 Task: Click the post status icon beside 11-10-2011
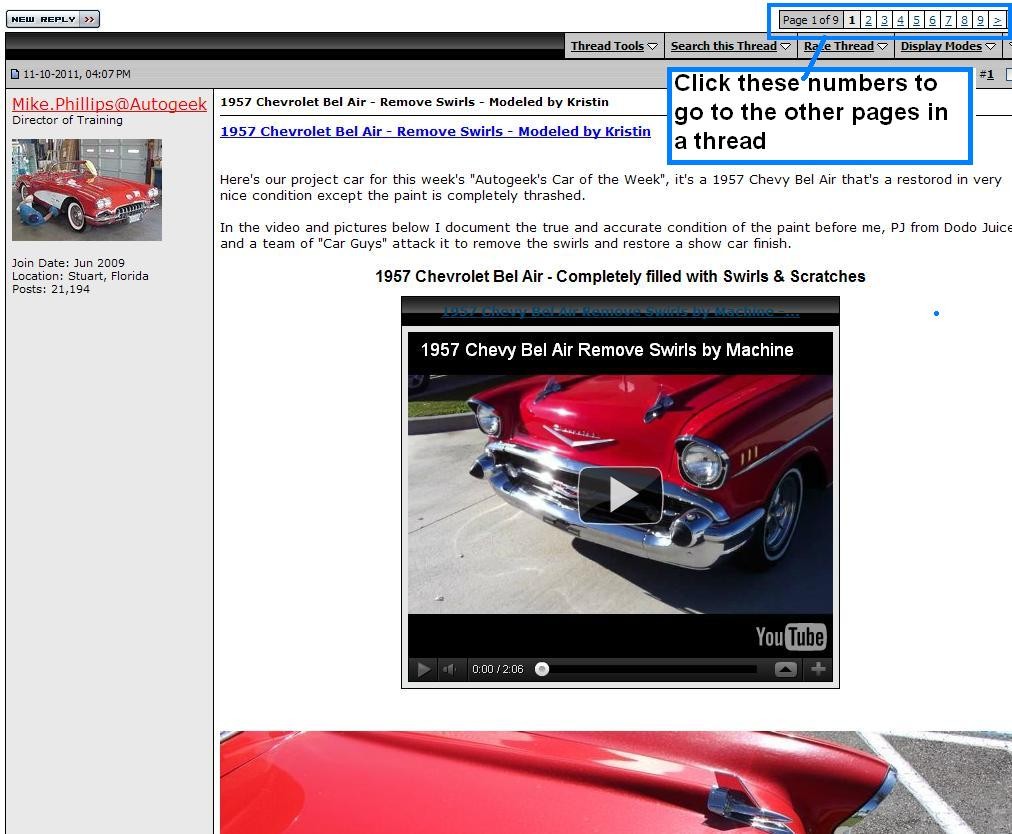point(15,74)
